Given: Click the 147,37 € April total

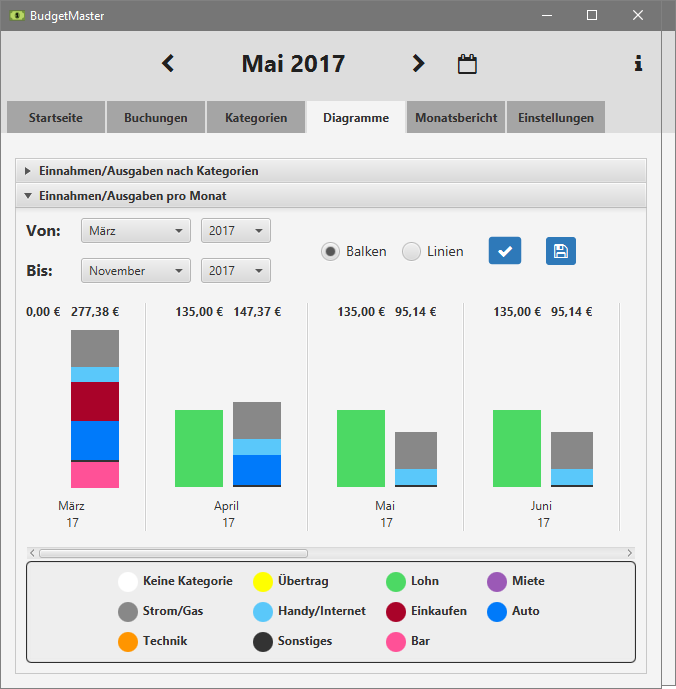Looking at the screenshot, I should point(257,312).
